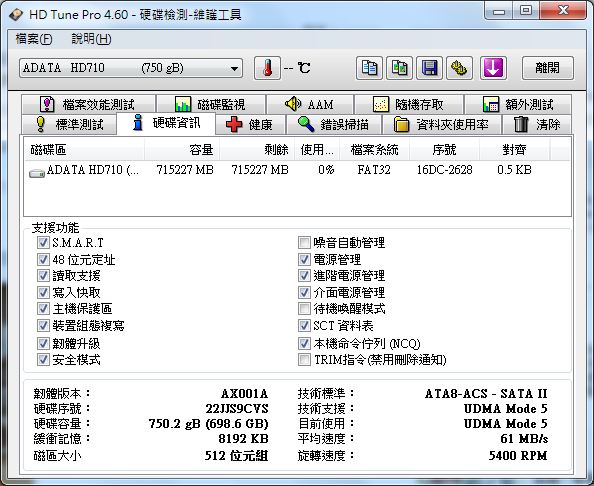Toggle the SCT 資料表 checkbox

pos(304,325)
